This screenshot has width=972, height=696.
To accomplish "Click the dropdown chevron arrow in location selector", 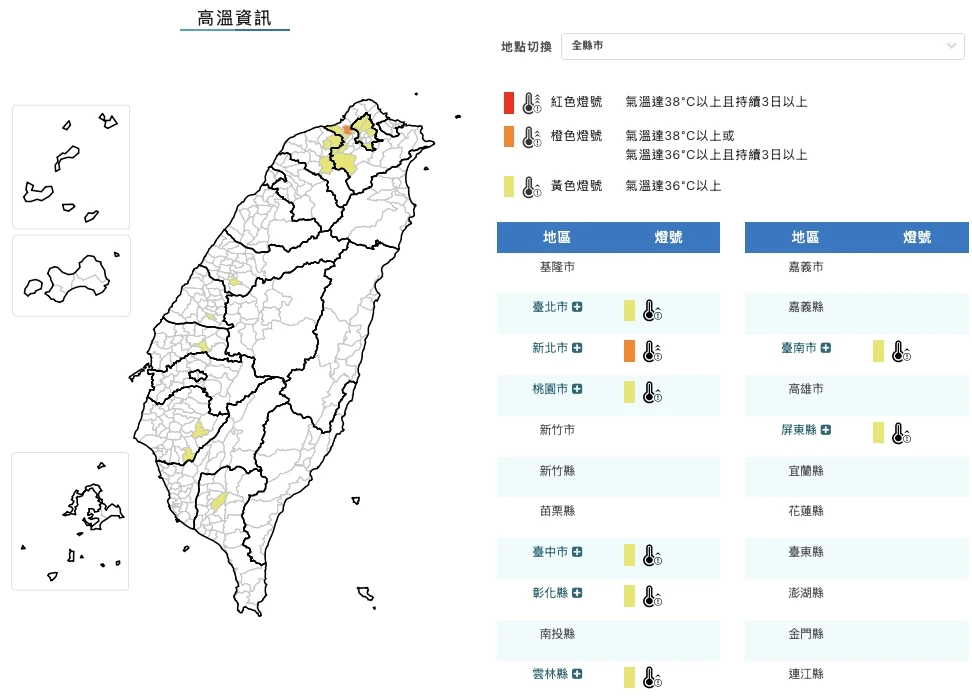I will click(951, 46).
